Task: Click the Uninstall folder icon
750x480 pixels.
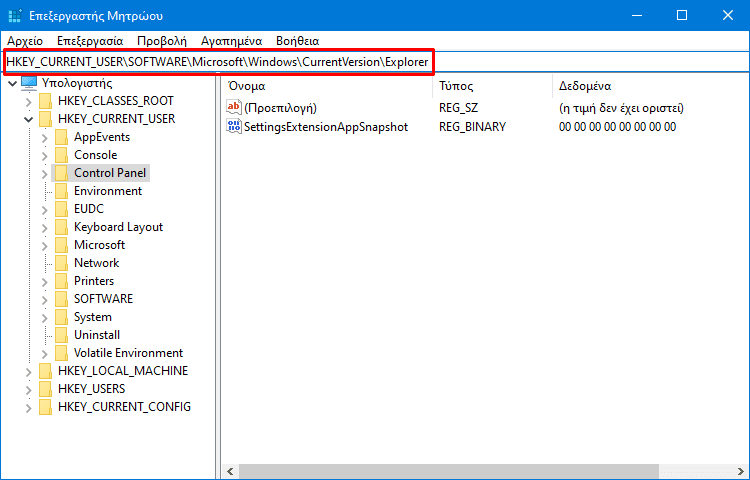Action: 61,335
